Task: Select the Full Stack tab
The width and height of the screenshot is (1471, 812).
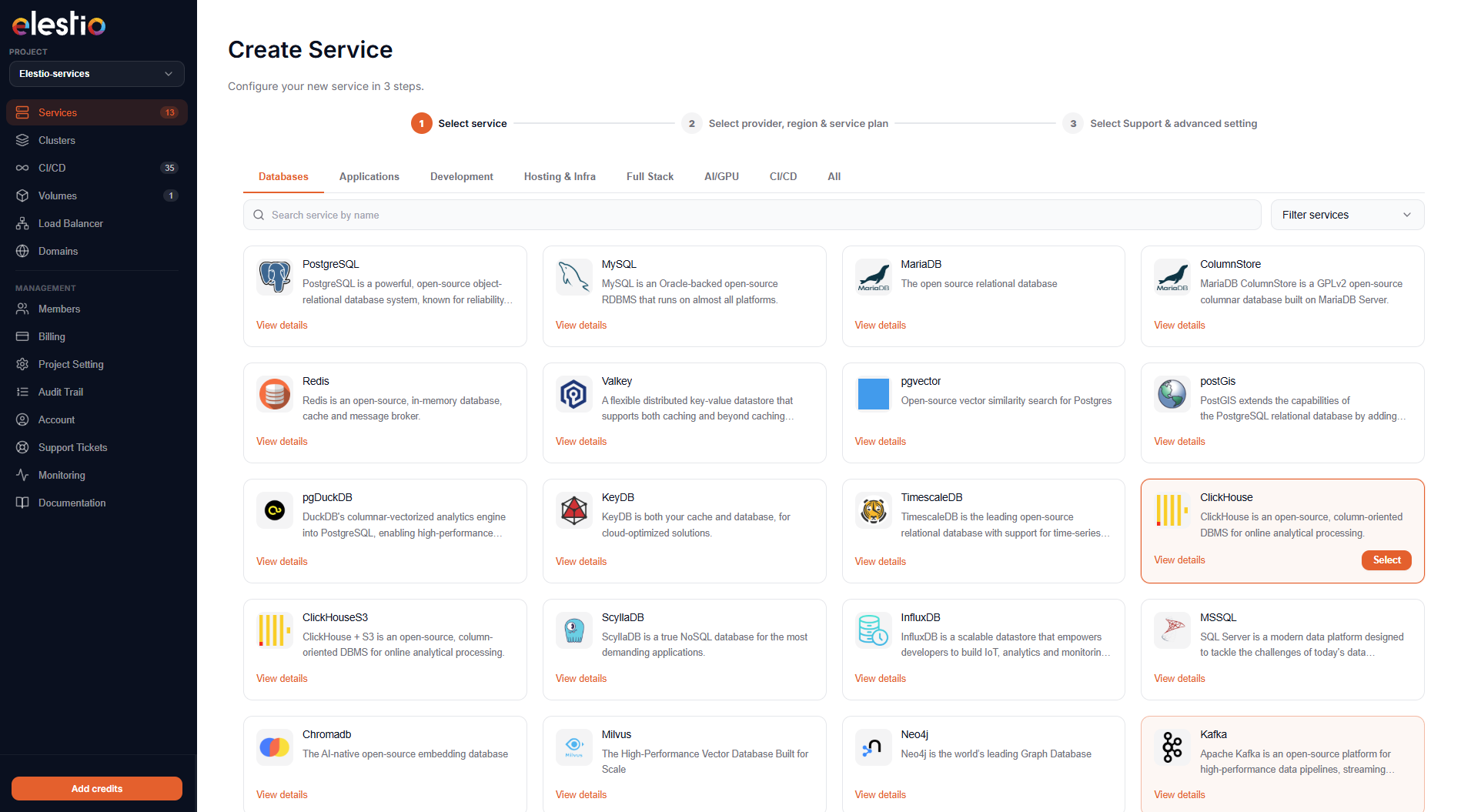Action: pos(650,176)
